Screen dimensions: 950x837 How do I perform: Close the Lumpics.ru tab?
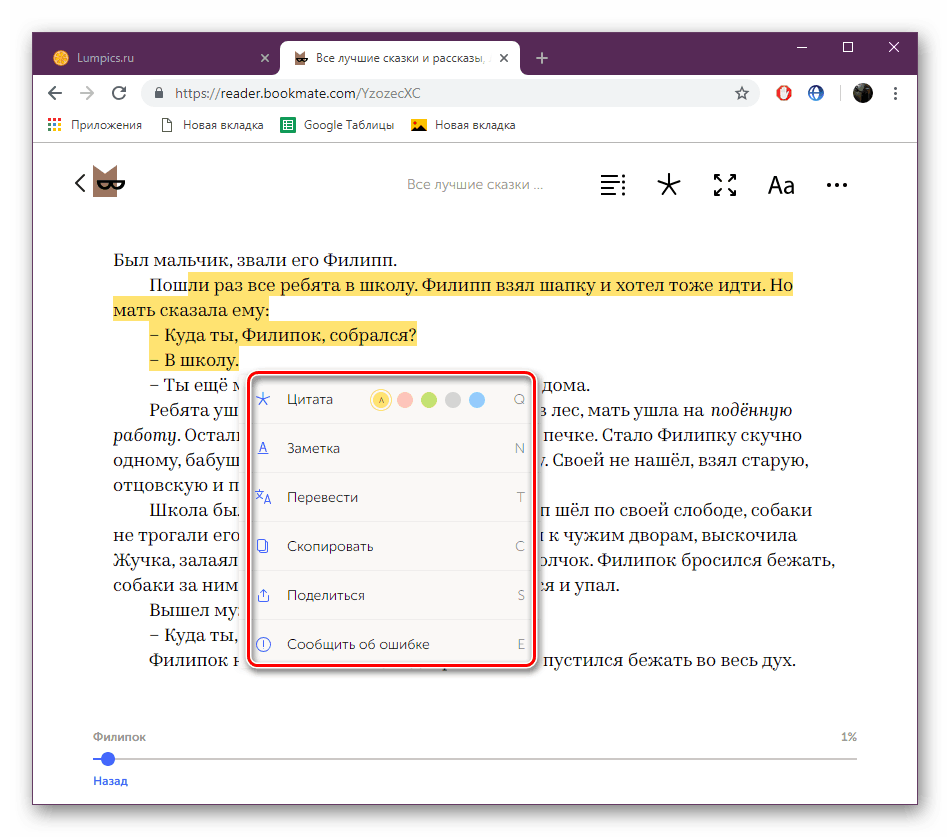coord(265,58)
